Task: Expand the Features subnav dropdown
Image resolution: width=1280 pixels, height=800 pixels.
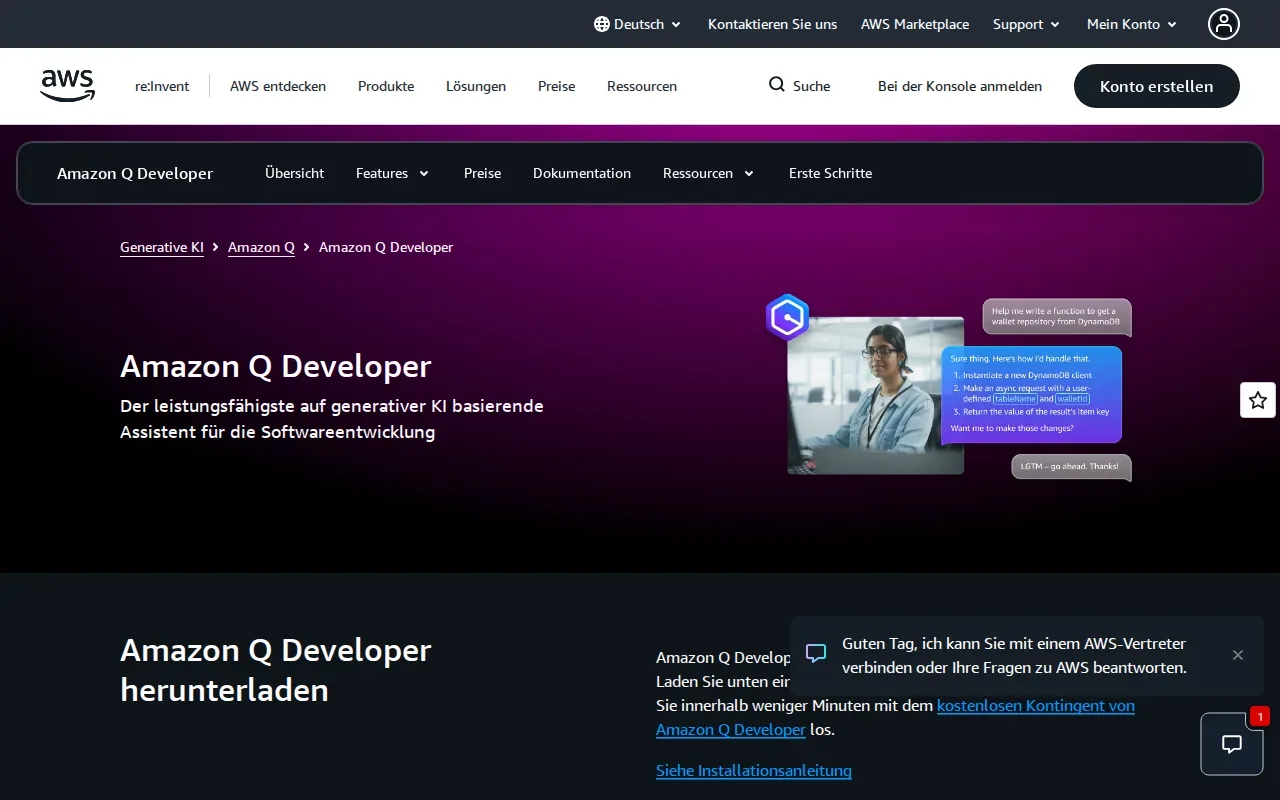Action: (x=392, y=173)
